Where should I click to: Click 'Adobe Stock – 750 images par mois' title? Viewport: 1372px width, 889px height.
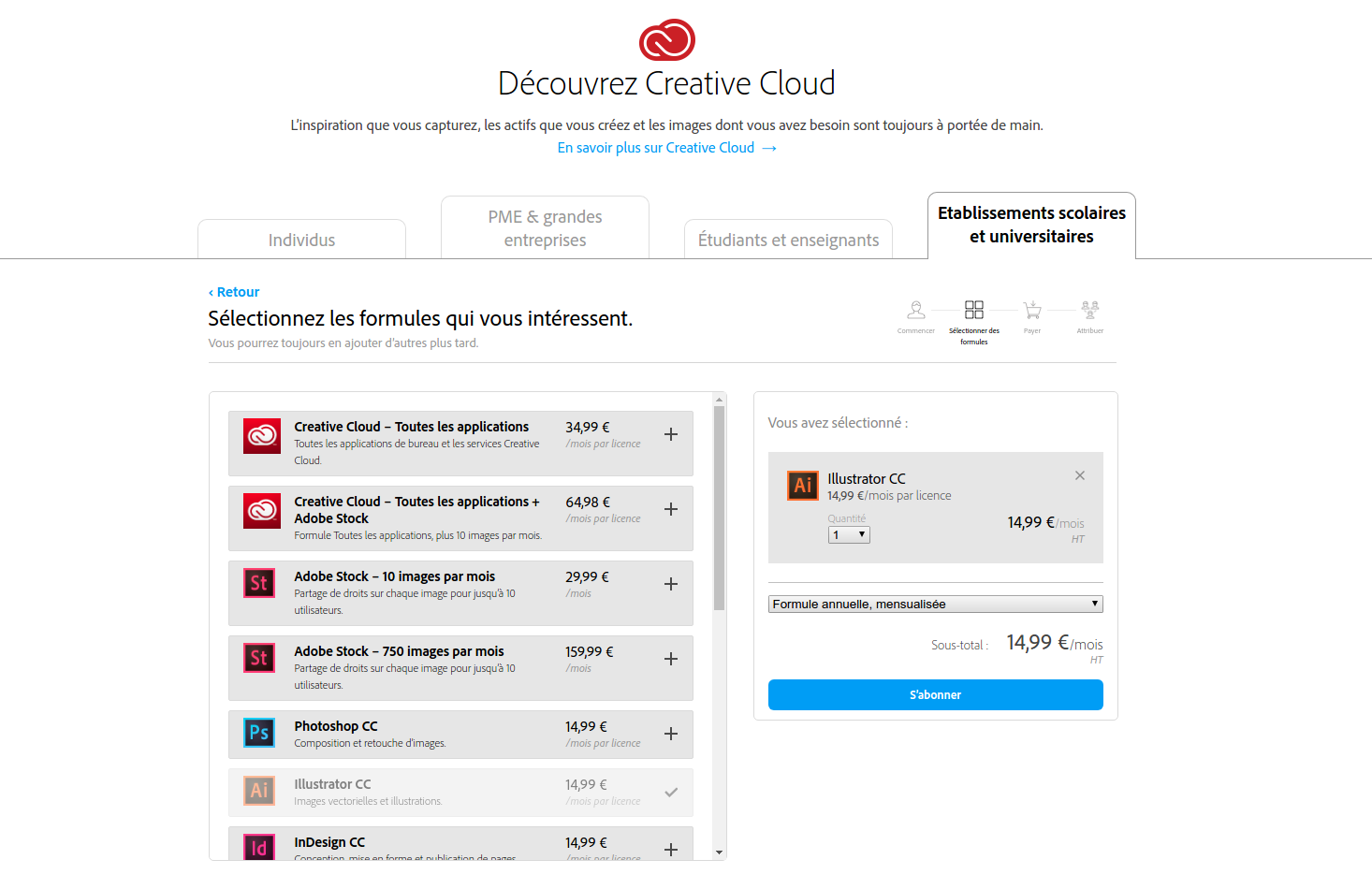[399, 651]
